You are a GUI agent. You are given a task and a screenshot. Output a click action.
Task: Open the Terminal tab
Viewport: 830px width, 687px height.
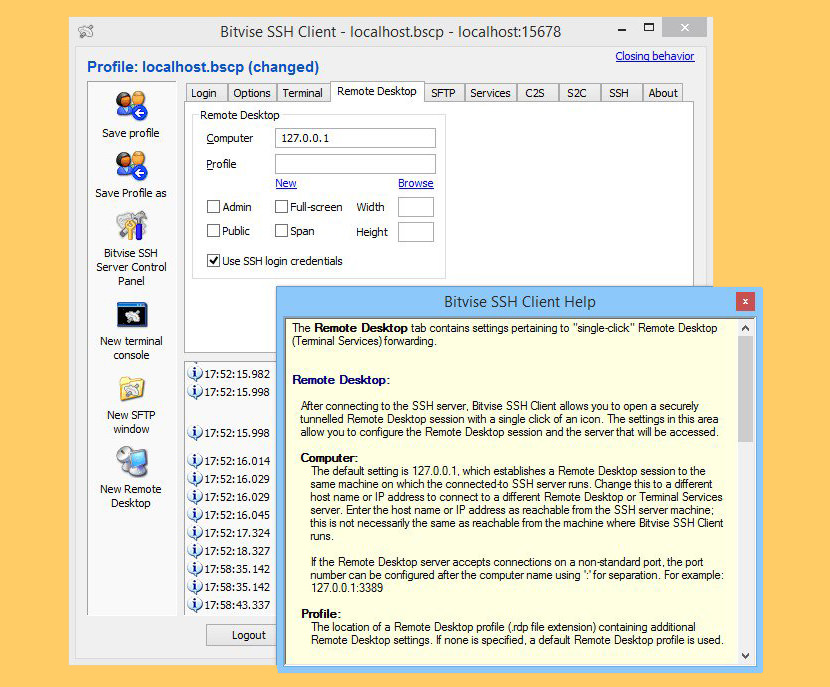pos(303,93)
